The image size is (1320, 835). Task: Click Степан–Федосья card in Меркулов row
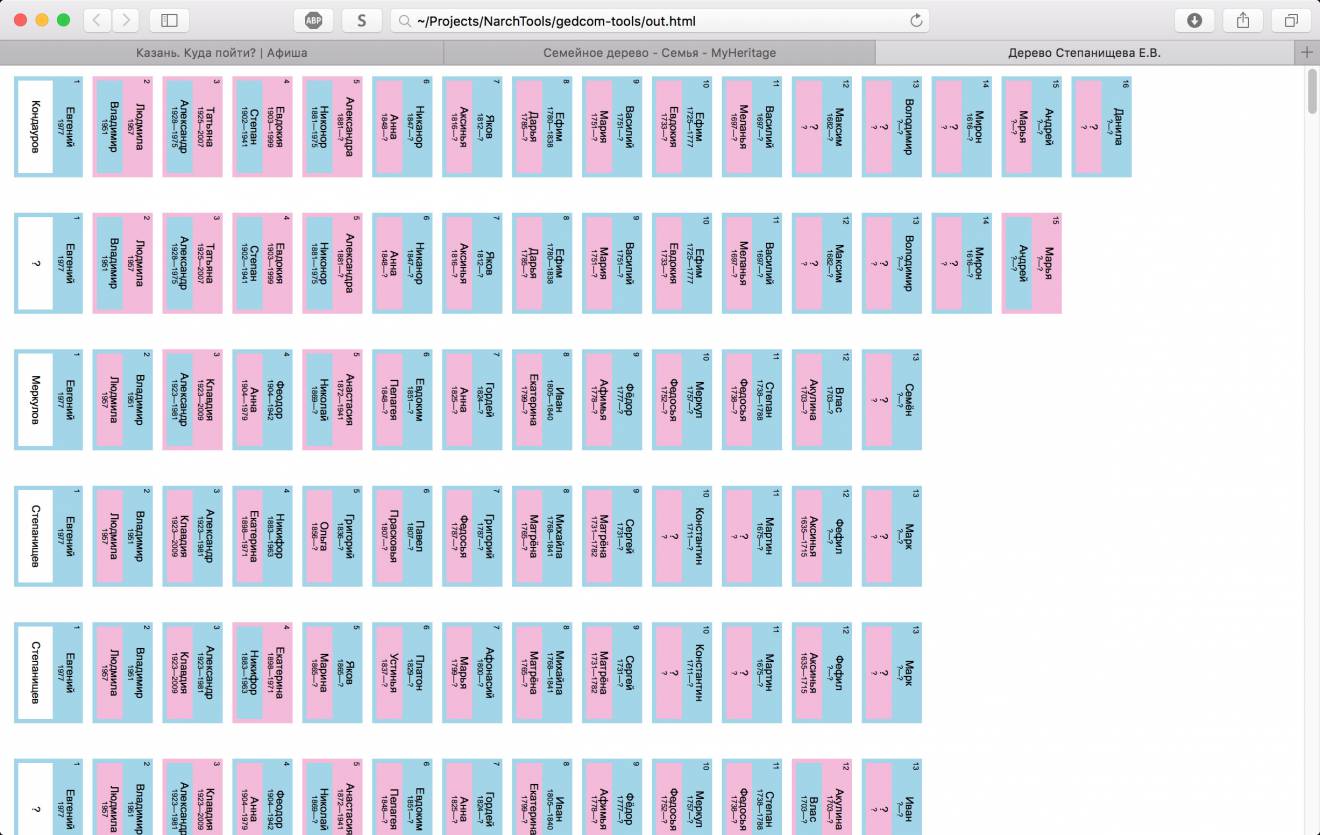coord(752,400)
